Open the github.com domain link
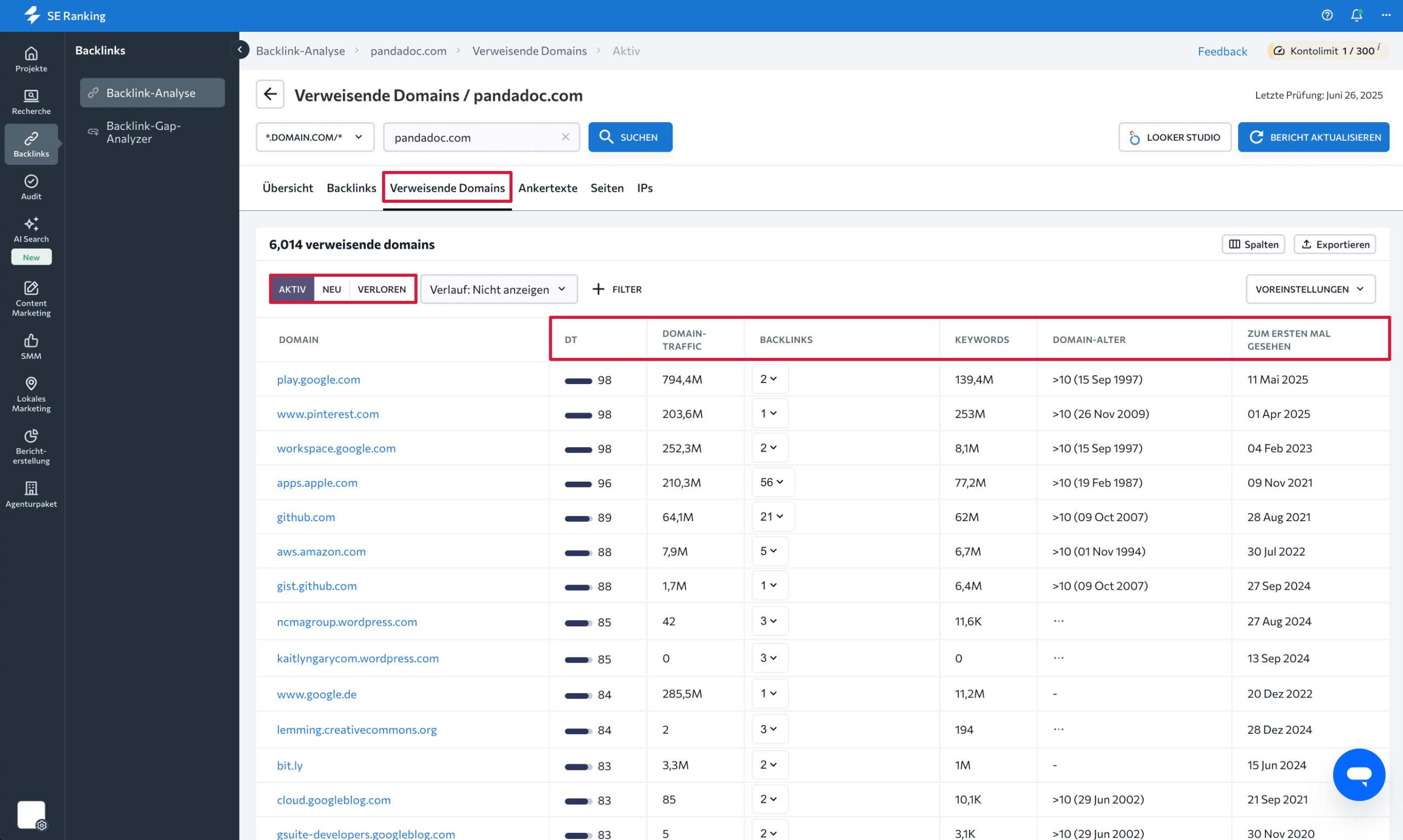Viewport: 1403px width, 840px height. 306,517
